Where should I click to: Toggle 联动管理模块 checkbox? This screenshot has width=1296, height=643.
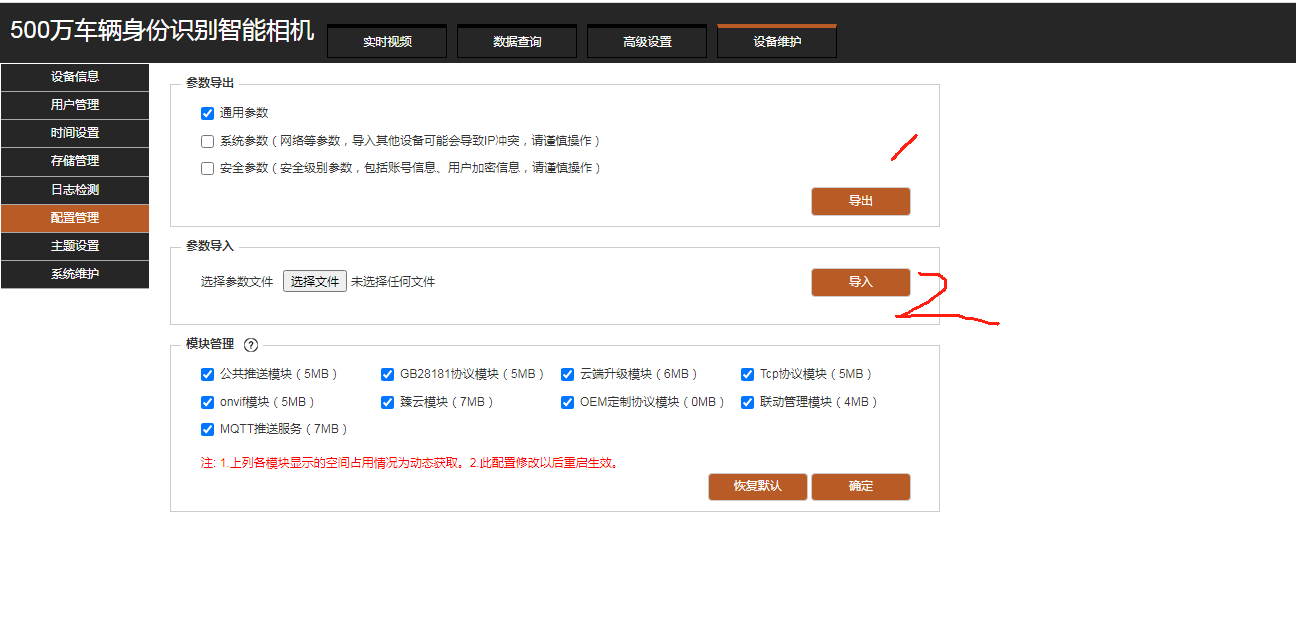[x=748, y=402]
